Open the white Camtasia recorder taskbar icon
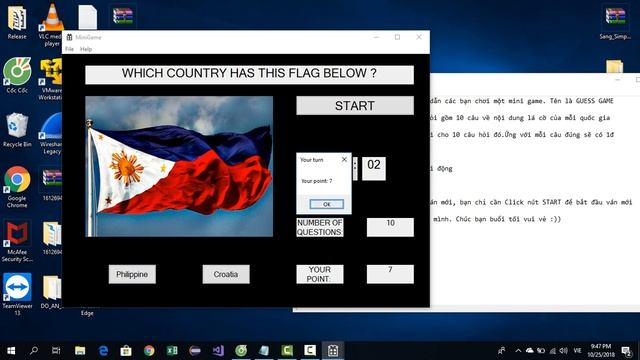 (x=310, y=351)
